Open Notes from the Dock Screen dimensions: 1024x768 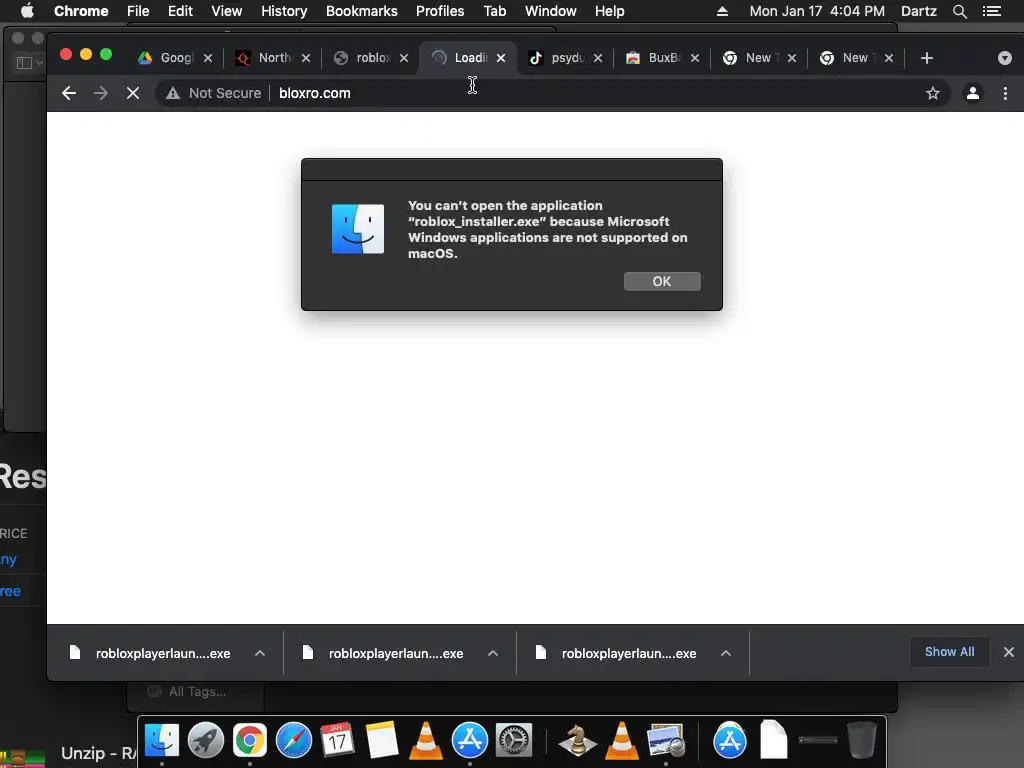point(381,741)
